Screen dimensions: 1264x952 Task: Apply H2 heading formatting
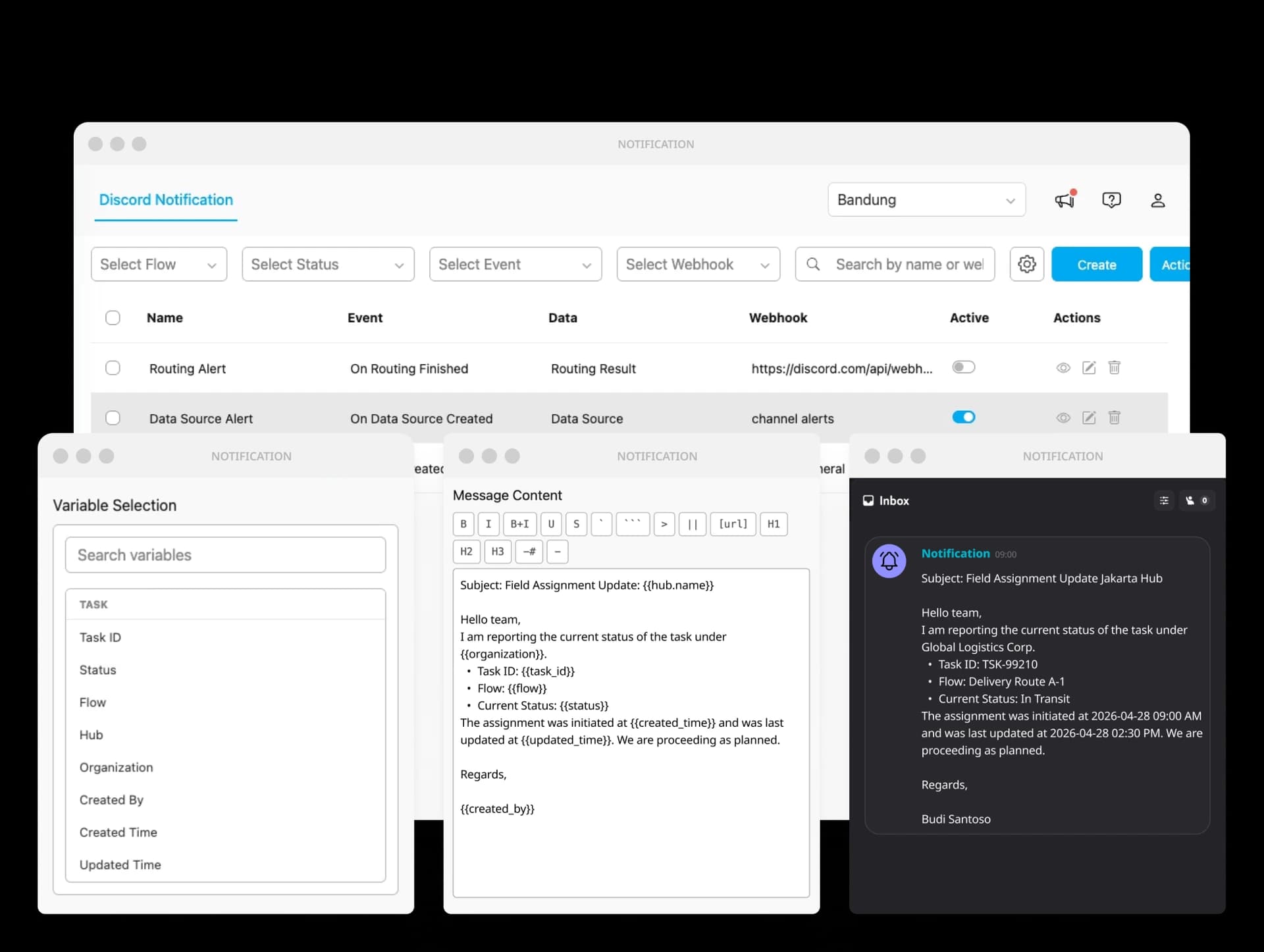click(466, 552)
